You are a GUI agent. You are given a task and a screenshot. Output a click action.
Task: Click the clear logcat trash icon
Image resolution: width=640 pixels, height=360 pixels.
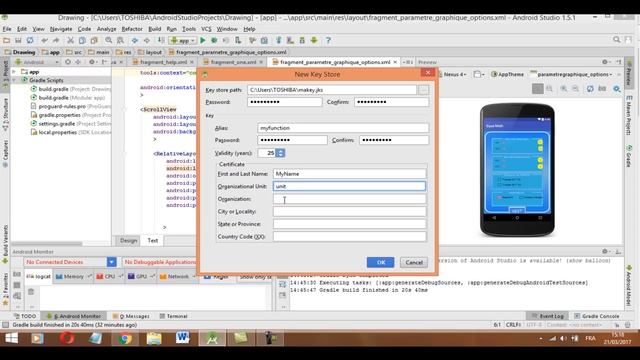tap(31, 291)
